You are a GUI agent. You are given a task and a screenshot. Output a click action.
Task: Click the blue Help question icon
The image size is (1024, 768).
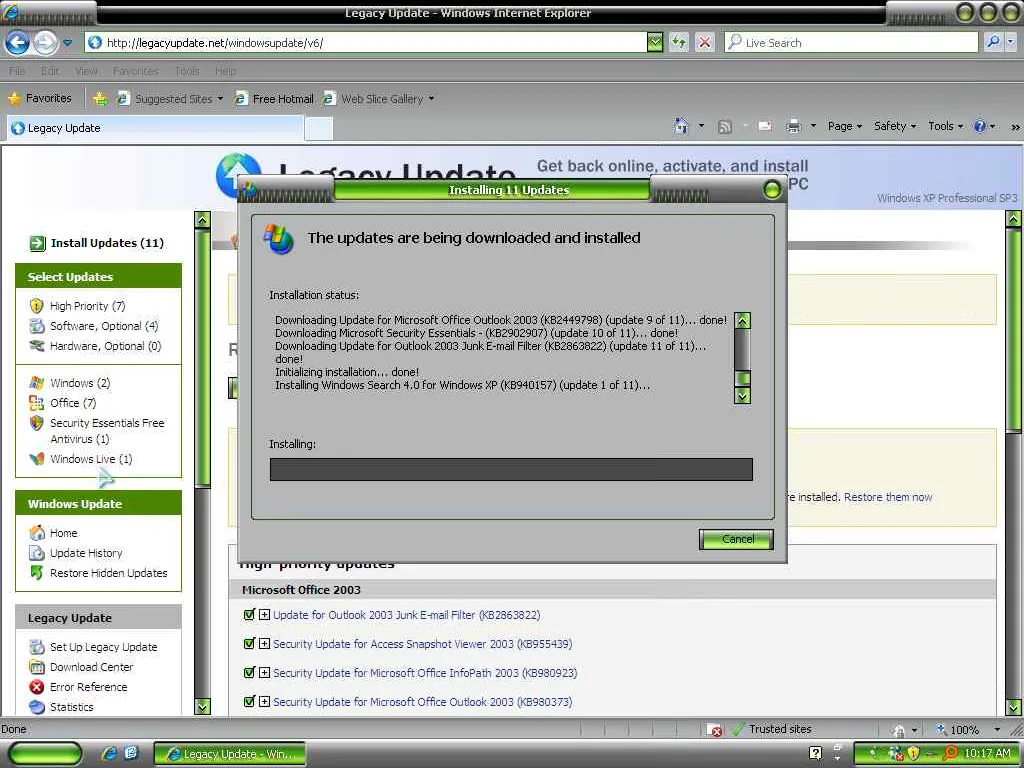click(x=980, y=126)
